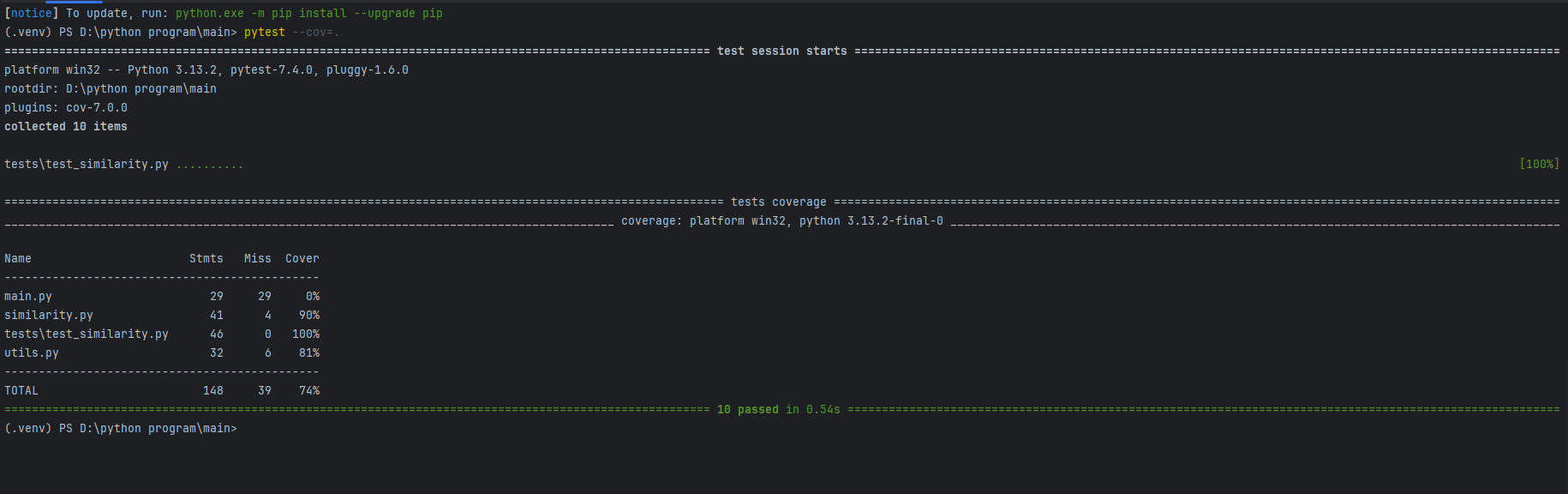Click the '10 passed in 0.54s' summary

779,409
